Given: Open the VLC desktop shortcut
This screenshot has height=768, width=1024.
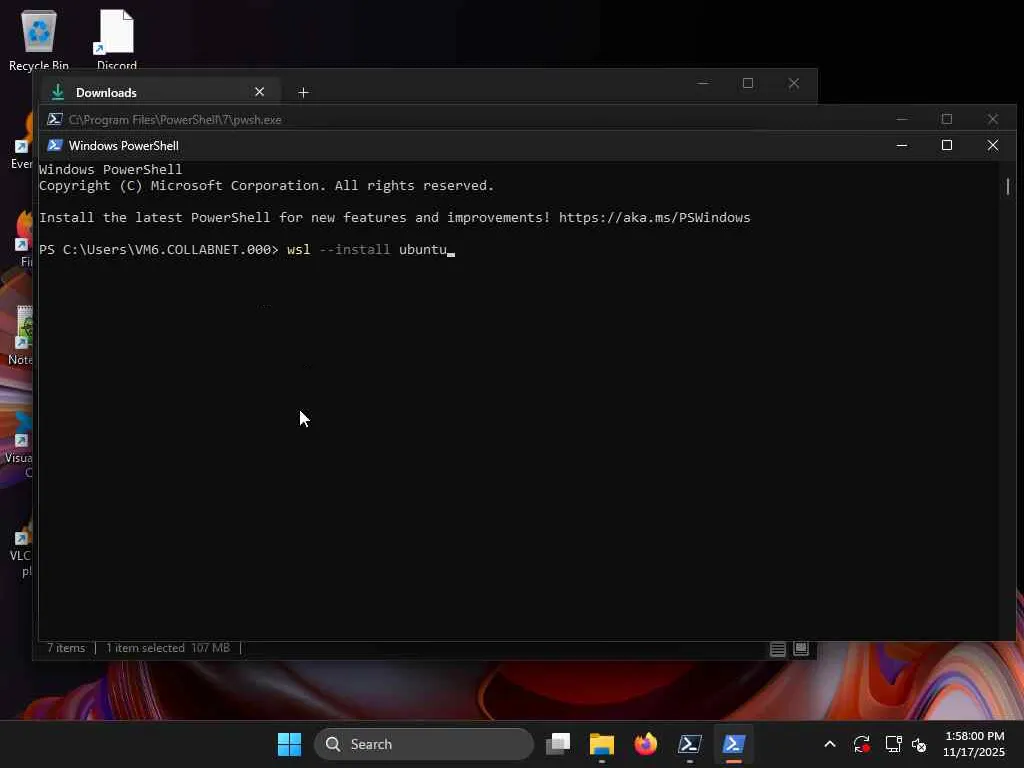Looking at the screenshot, I should click(20, 547).
